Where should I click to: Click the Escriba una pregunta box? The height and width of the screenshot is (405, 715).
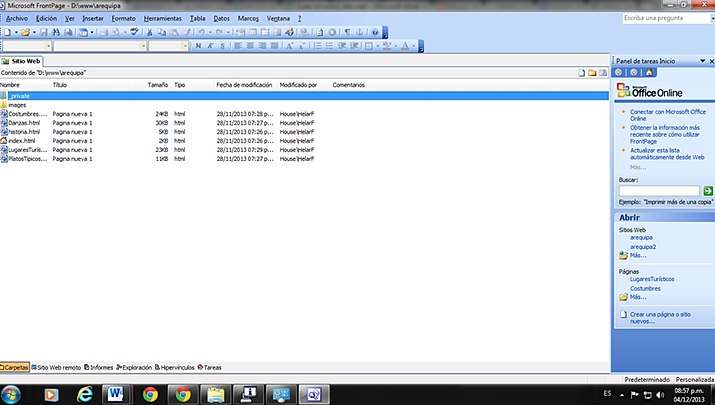[x=666, y=18]
